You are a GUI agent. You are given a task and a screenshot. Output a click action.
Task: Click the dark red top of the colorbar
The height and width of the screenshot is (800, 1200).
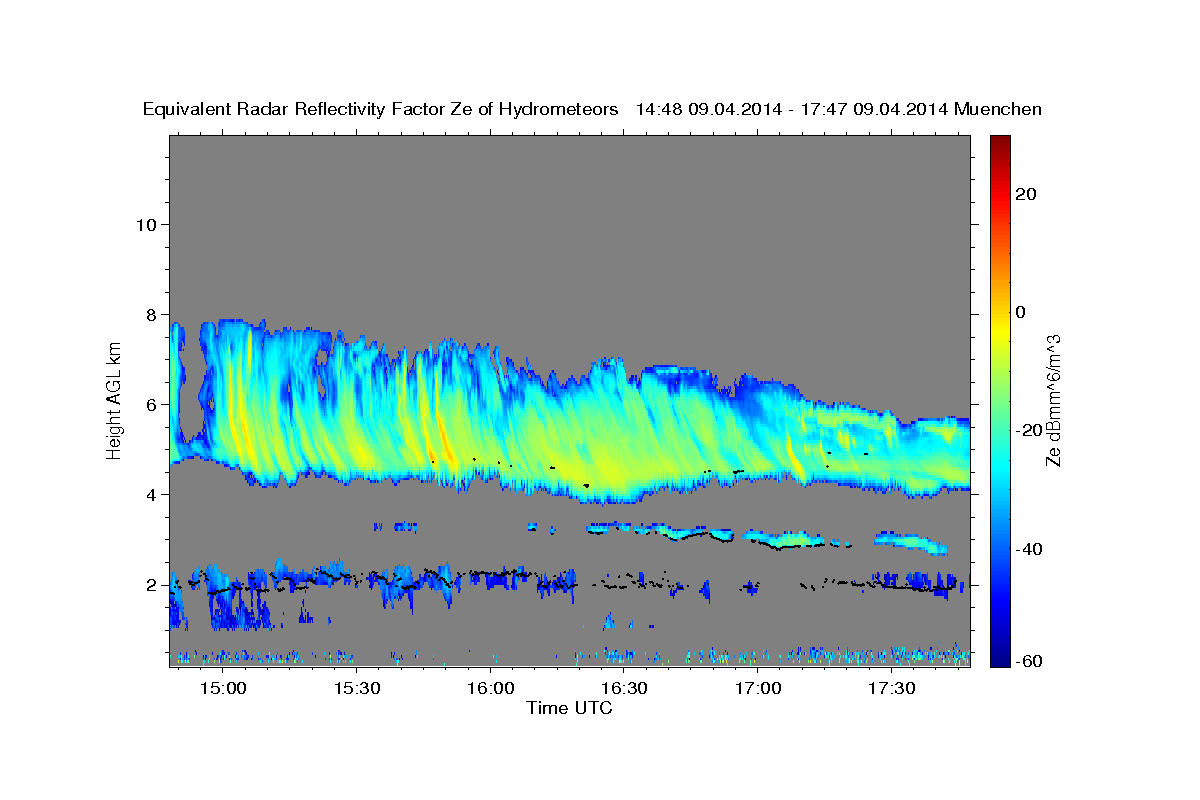coord(999,143)
